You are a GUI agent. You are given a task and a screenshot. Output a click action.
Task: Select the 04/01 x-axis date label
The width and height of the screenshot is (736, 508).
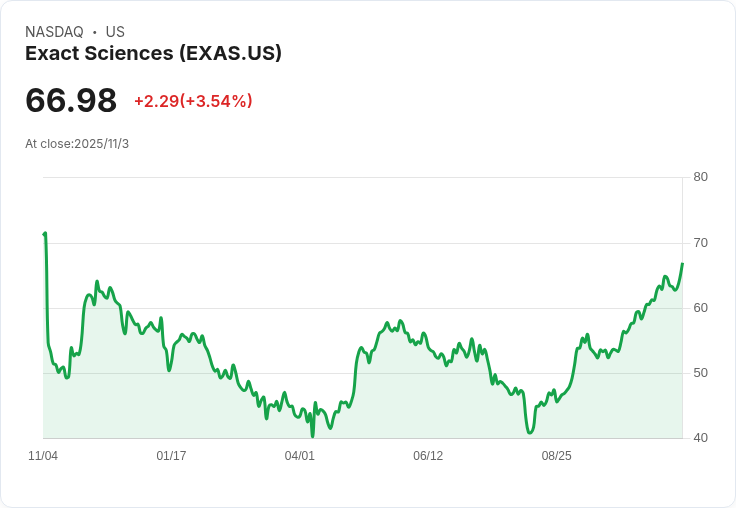click(300, 456)
